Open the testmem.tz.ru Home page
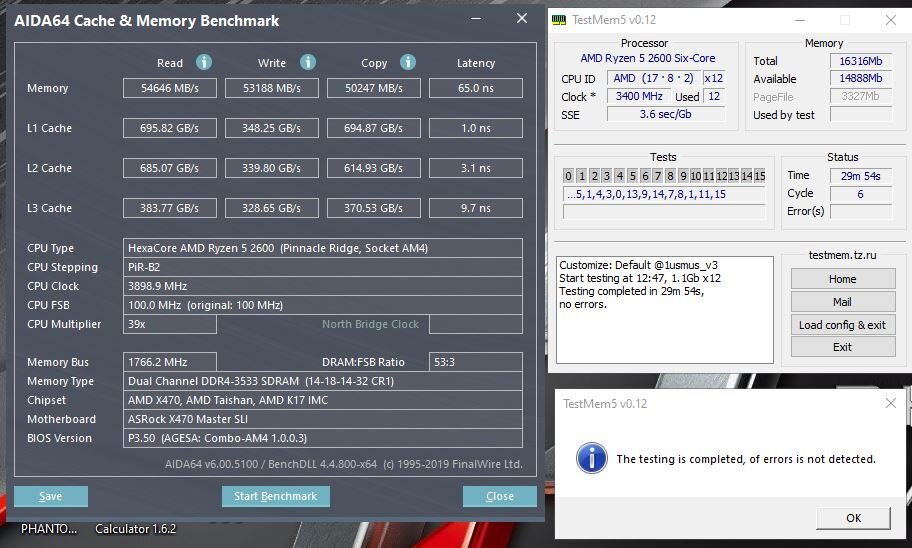Image resolution: width=912 pixels, height=548 pixels. (x=842, y=279)
